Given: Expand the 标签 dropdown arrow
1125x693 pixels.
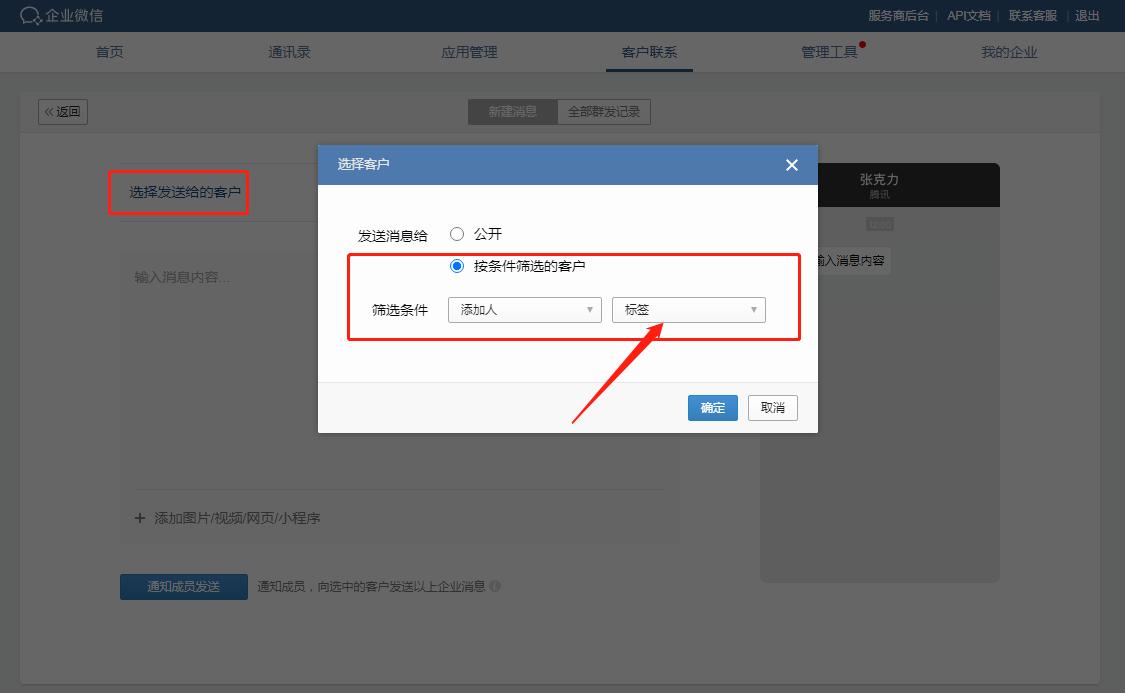Looking at the screenshot, I should [752, 310].
